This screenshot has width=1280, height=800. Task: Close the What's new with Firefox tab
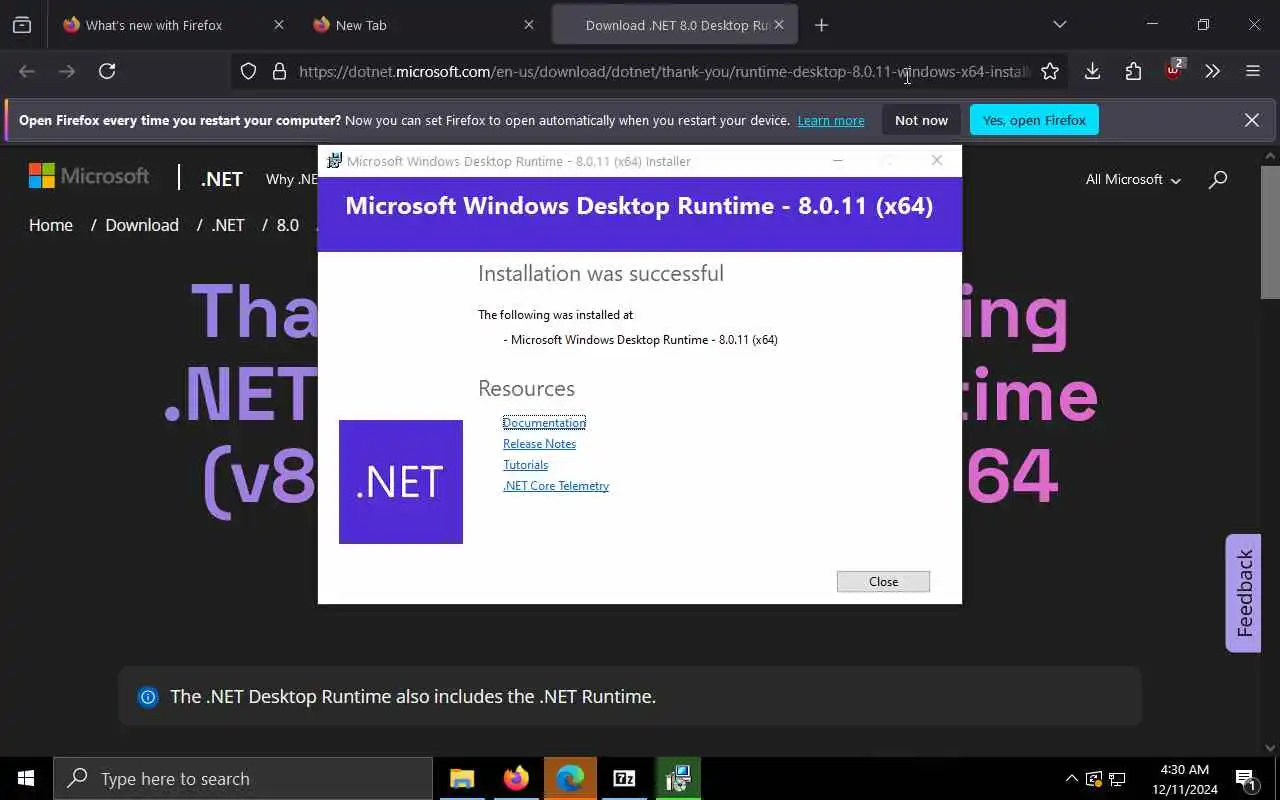tap(279, 25)
